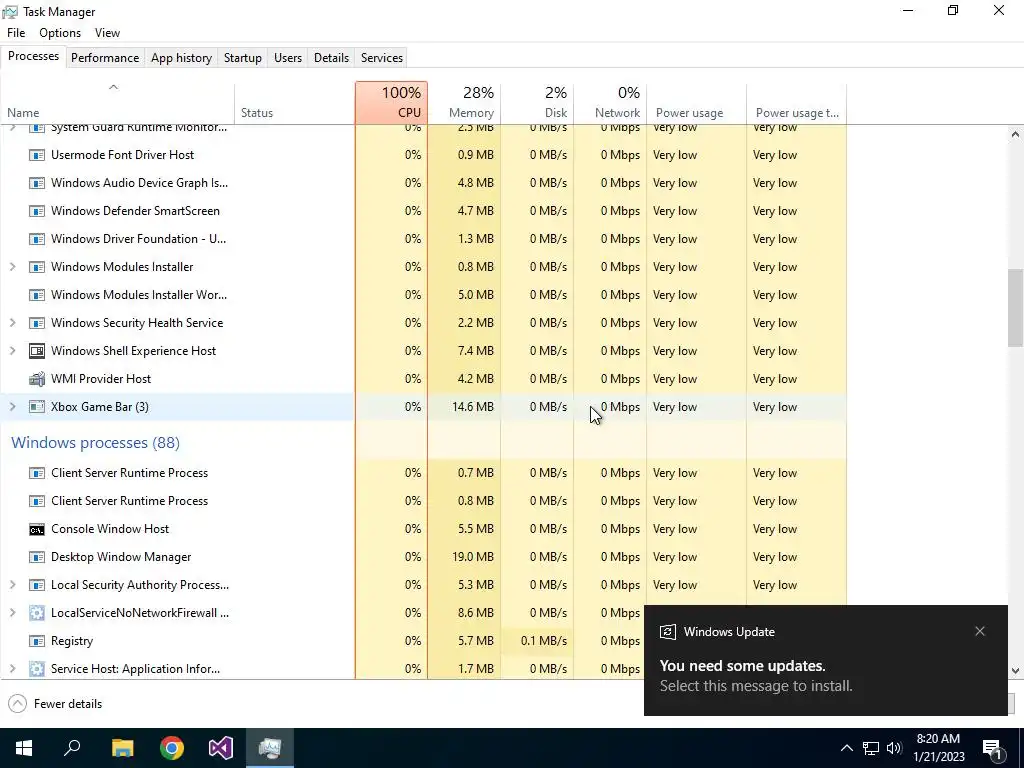Sort processes by CPU column
Screen dimensions: 1024x768
click(x=391, y=103)
